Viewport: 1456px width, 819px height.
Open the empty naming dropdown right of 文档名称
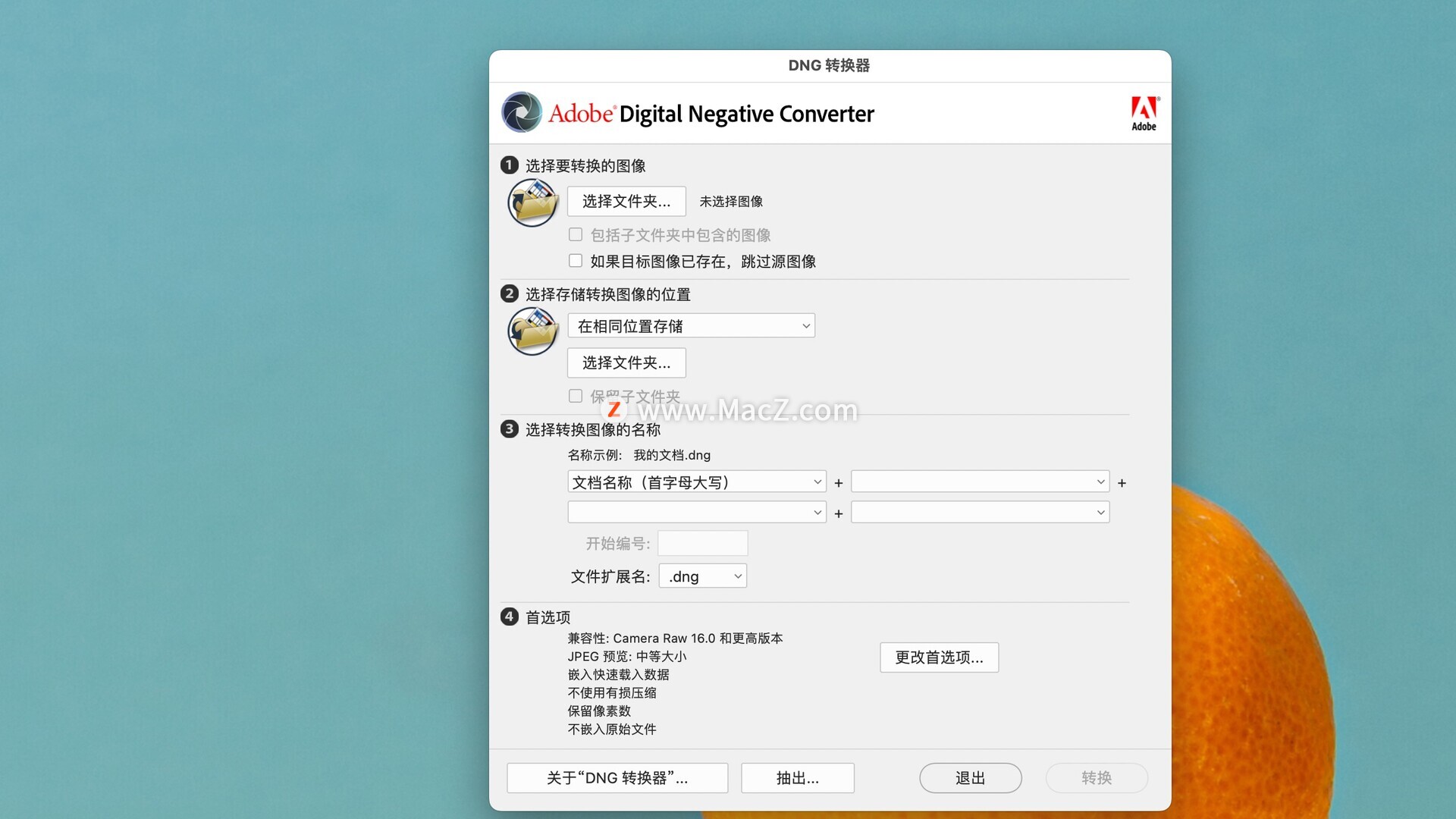[x=980, y=482]
